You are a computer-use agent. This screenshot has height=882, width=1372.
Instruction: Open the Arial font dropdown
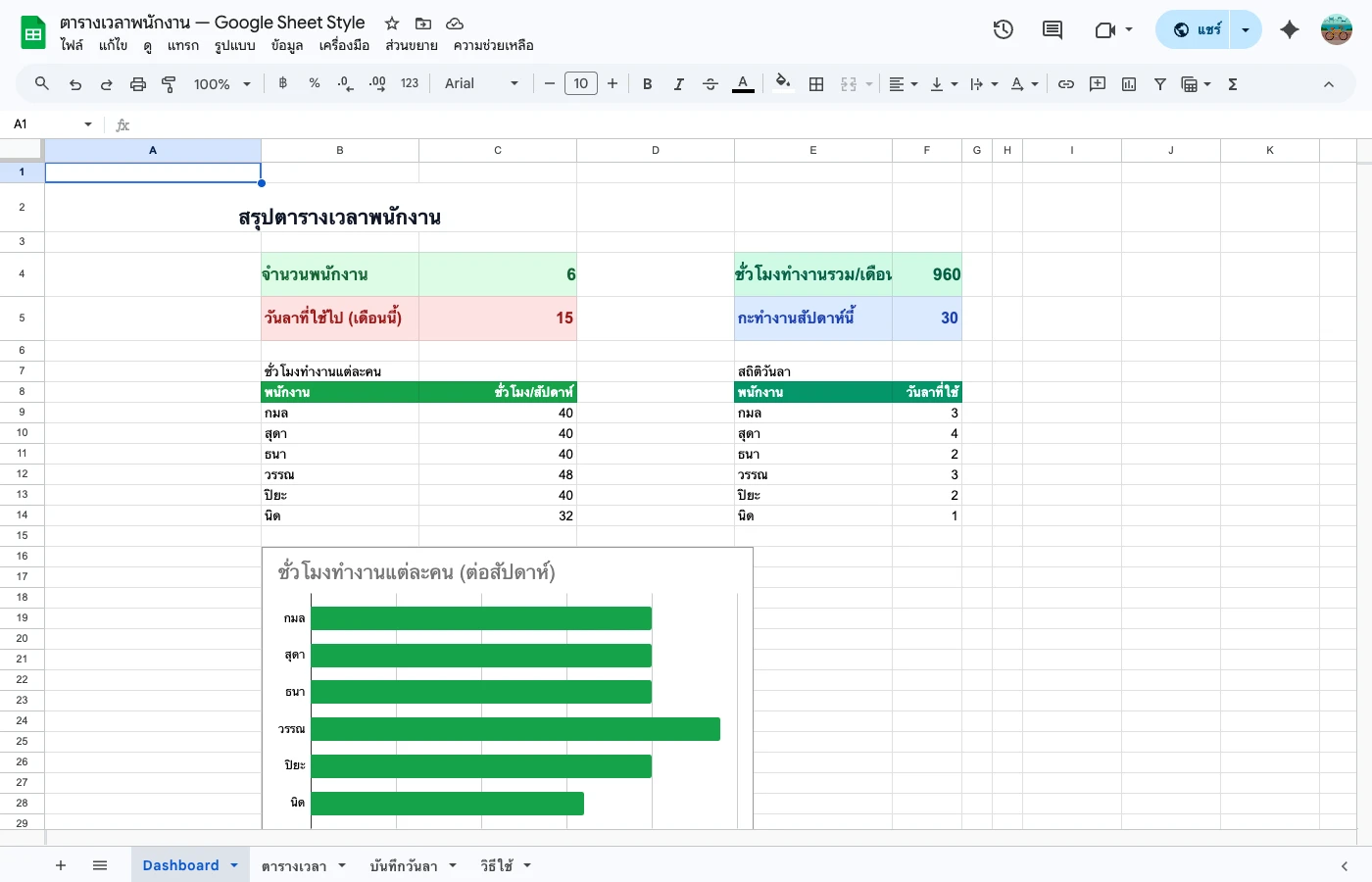tap(480, 83)
